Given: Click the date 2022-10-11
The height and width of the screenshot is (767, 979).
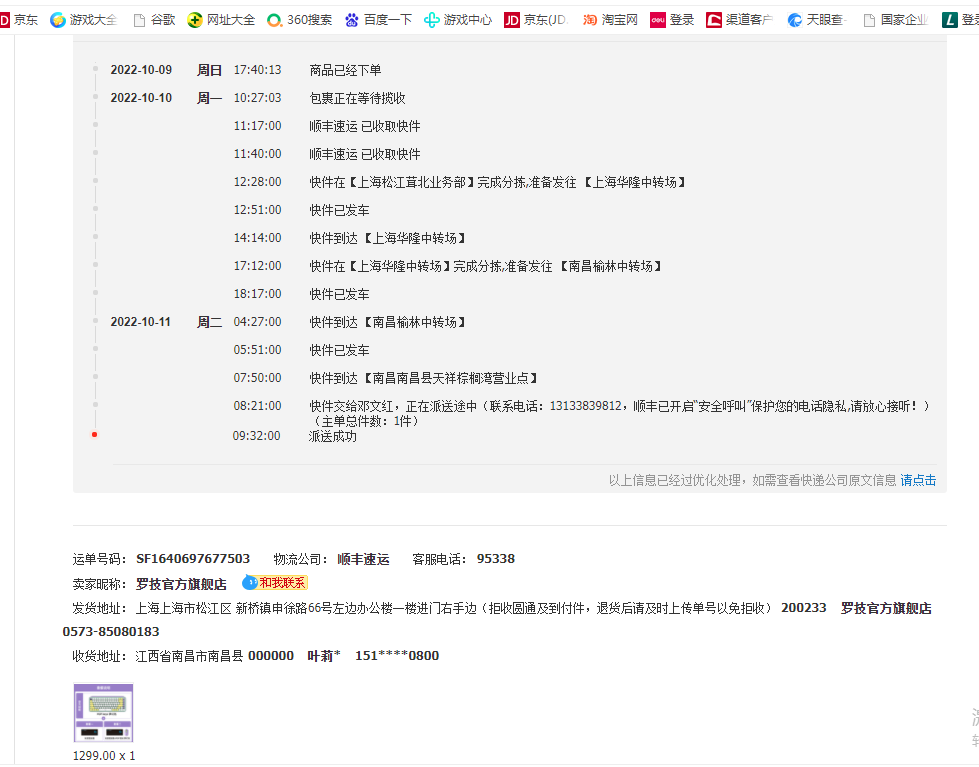Looking at the screenshot, I should point(140,322).
